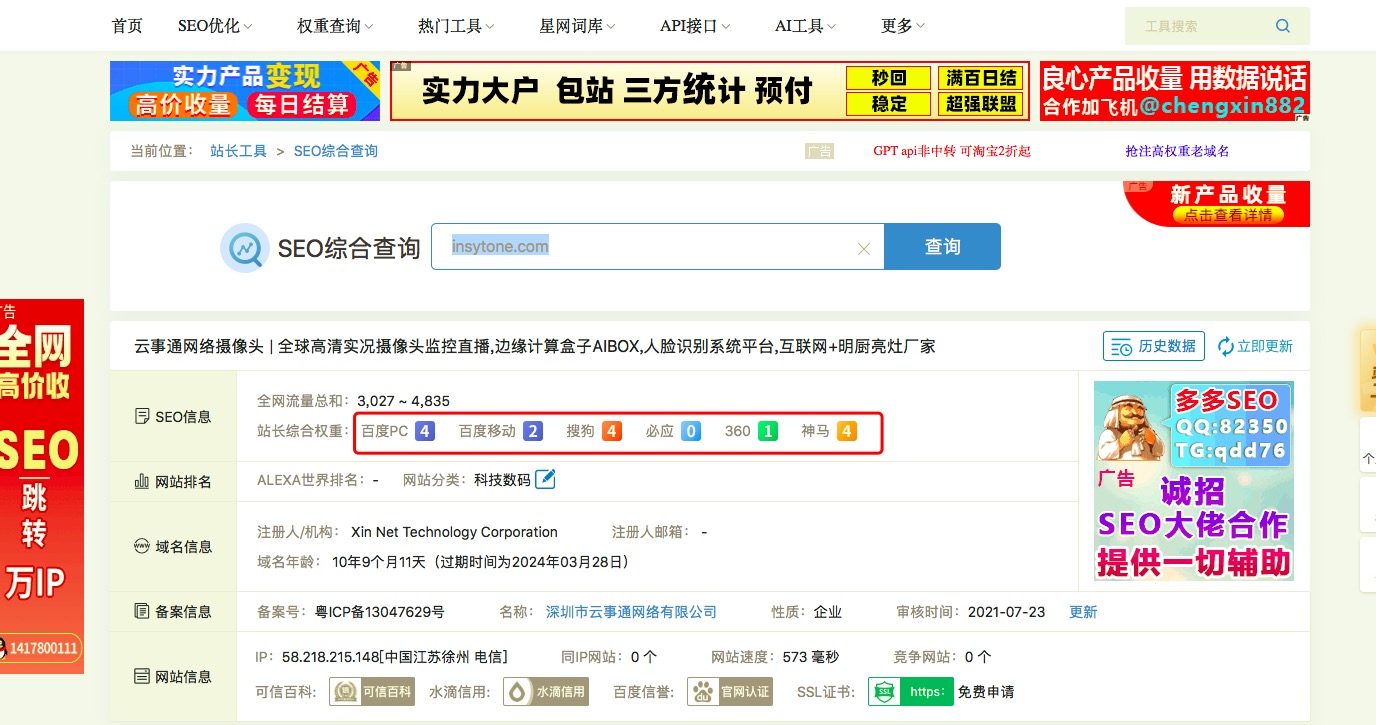Select 首页 in the top navigation
Viewport: 1376px width, 725px height.
(127, 25)
